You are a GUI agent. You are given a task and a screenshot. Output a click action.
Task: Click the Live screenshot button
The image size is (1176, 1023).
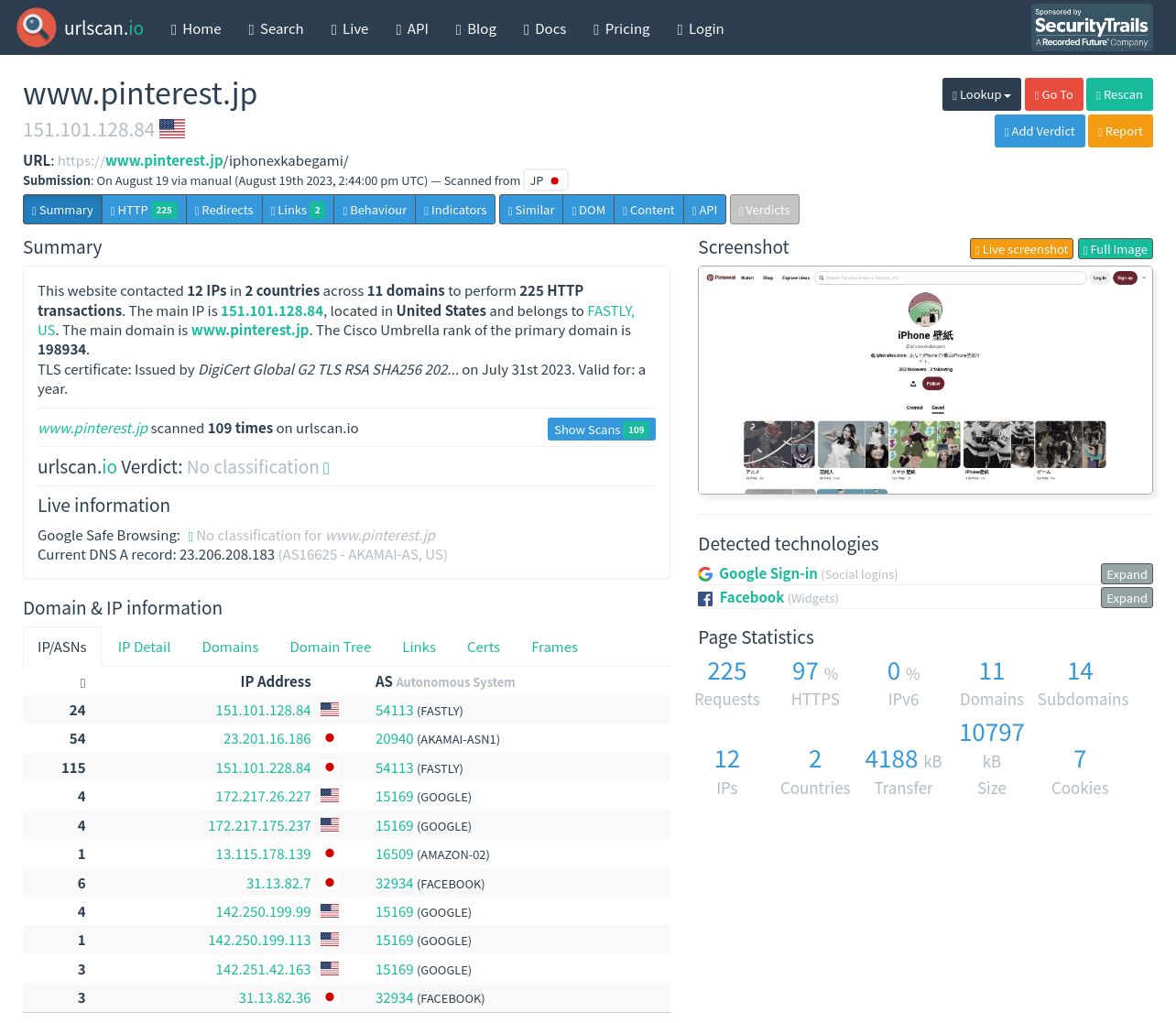(x=1021, y=249)
